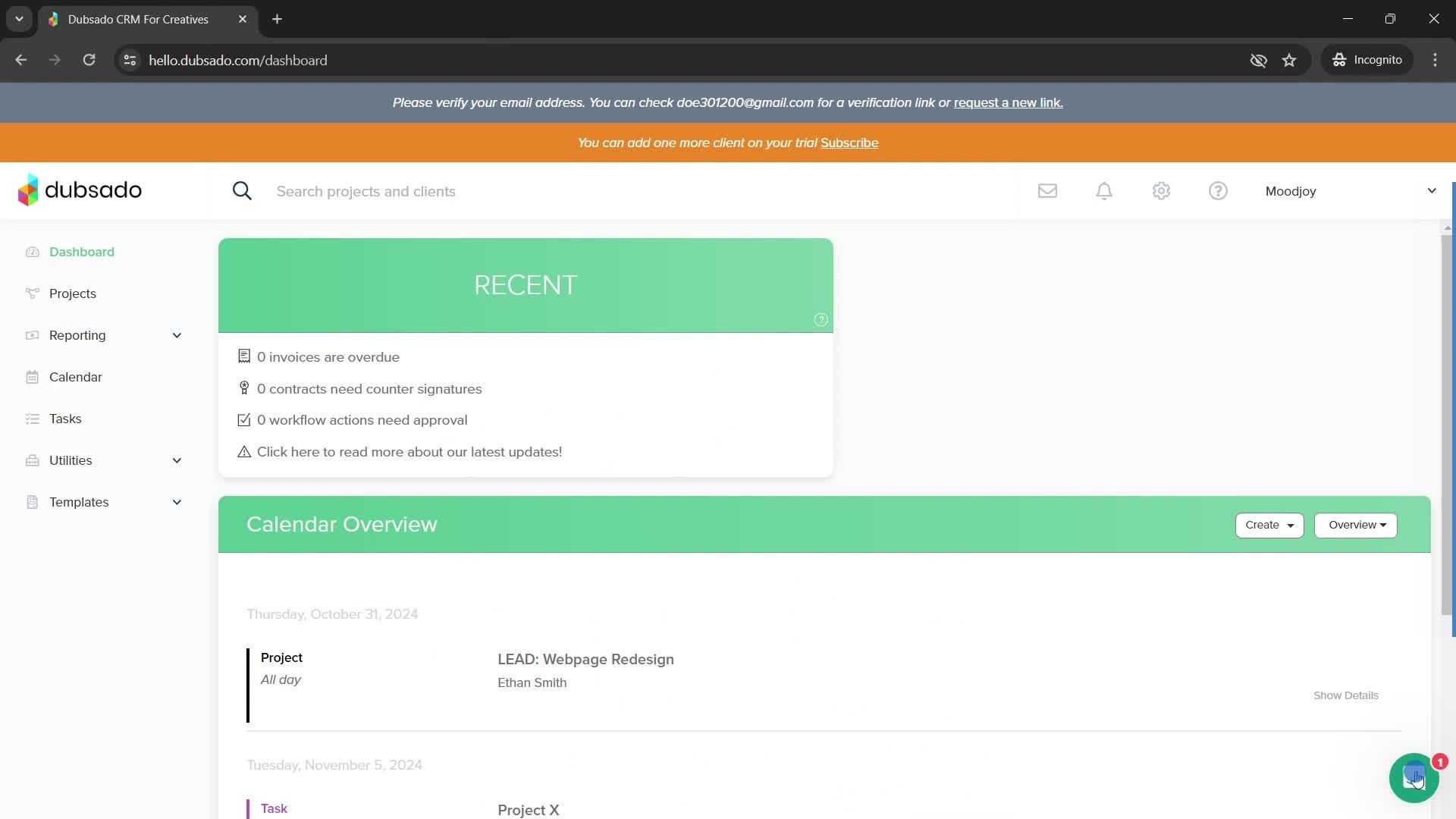The height and width of the screenshot is (819, 1456).
Task: Open notifications bell icon
Action: [1104, 191]
